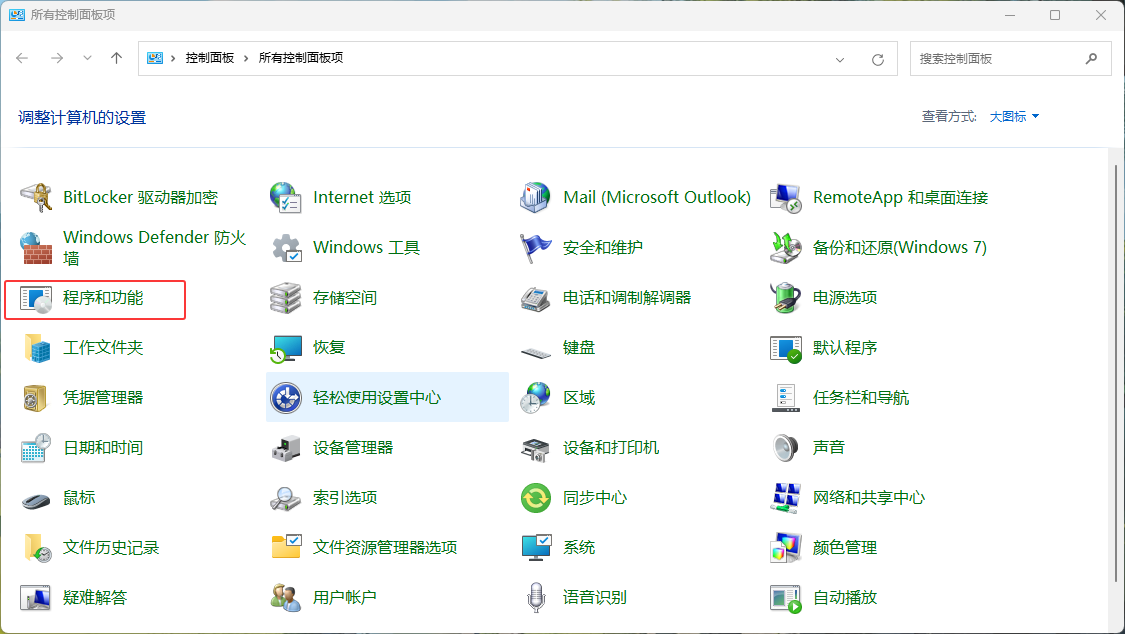Click the 搜索控制面板 search field
Viewport: 1125px width, 634px height.
click(1000, 58)
